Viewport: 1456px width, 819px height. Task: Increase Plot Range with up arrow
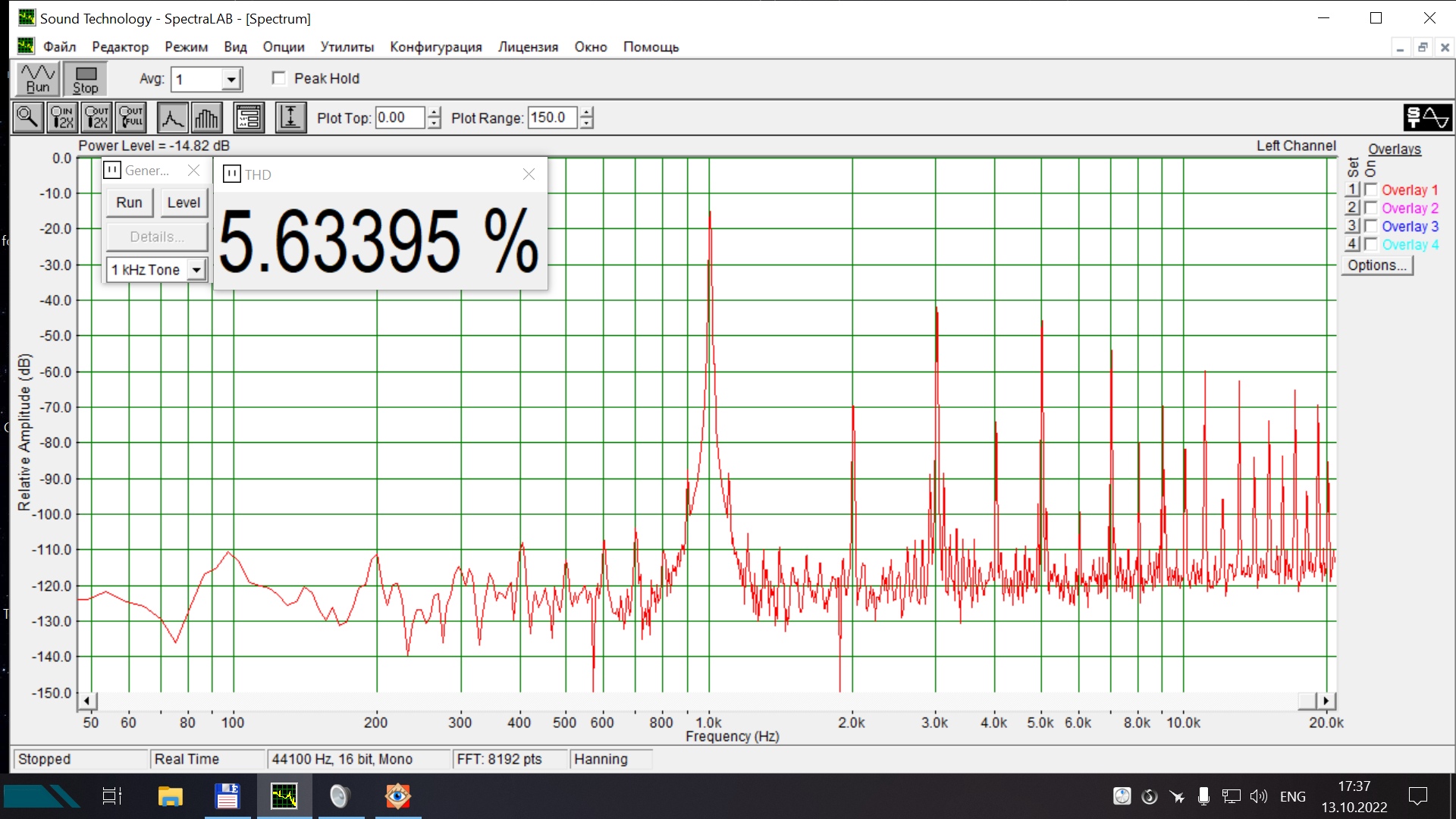(x=586, y=112)
